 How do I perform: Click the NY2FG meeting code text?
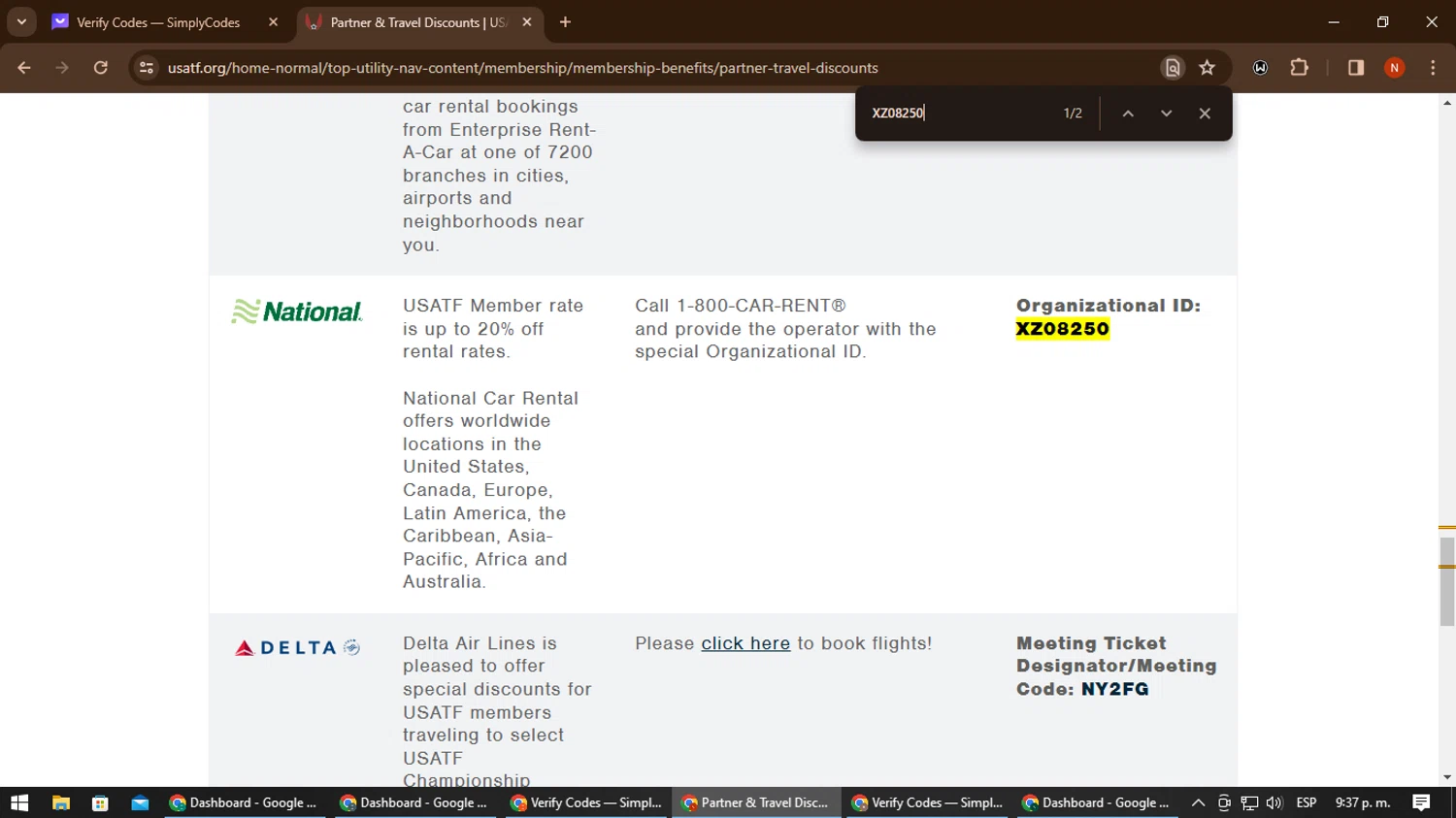(x=1115, y=689)
